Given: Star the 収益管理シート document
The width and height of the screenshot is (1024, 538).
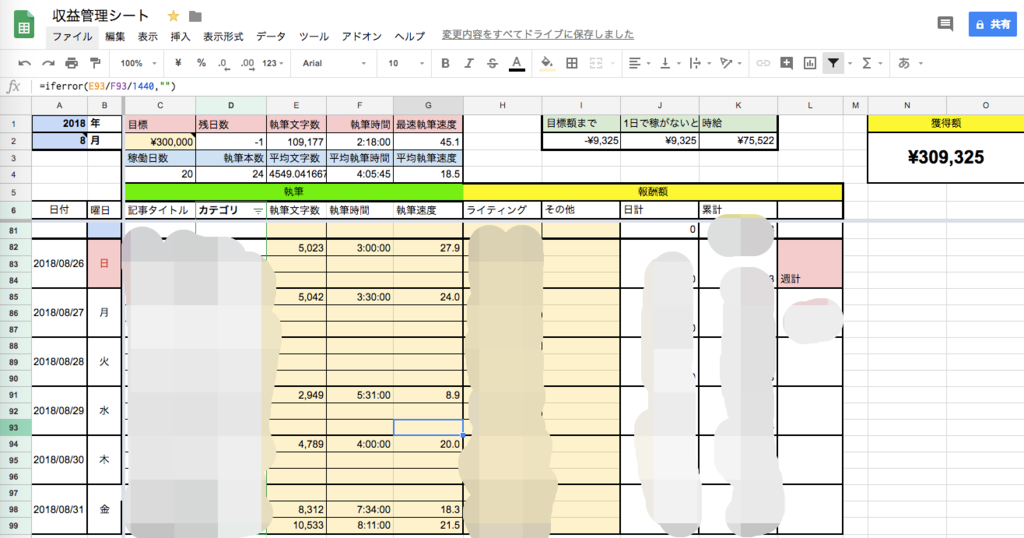Looking at the screenshot, I should [173, 16].
